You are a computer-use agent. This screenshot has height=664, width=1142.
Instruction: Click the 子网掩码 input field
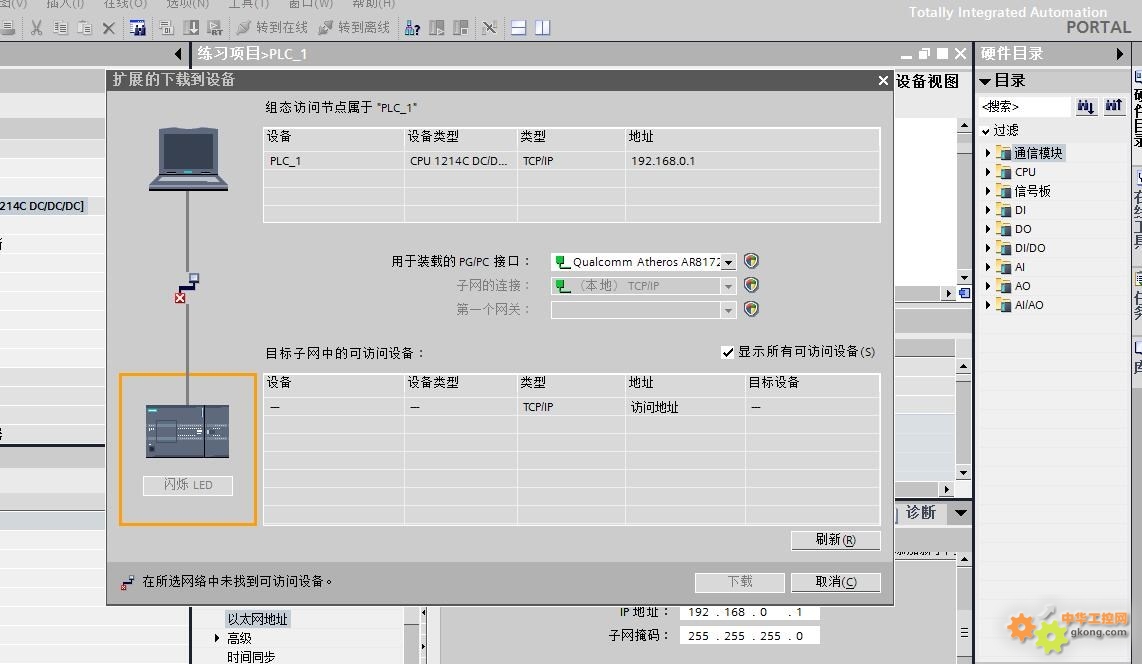[x=749, y=636]
